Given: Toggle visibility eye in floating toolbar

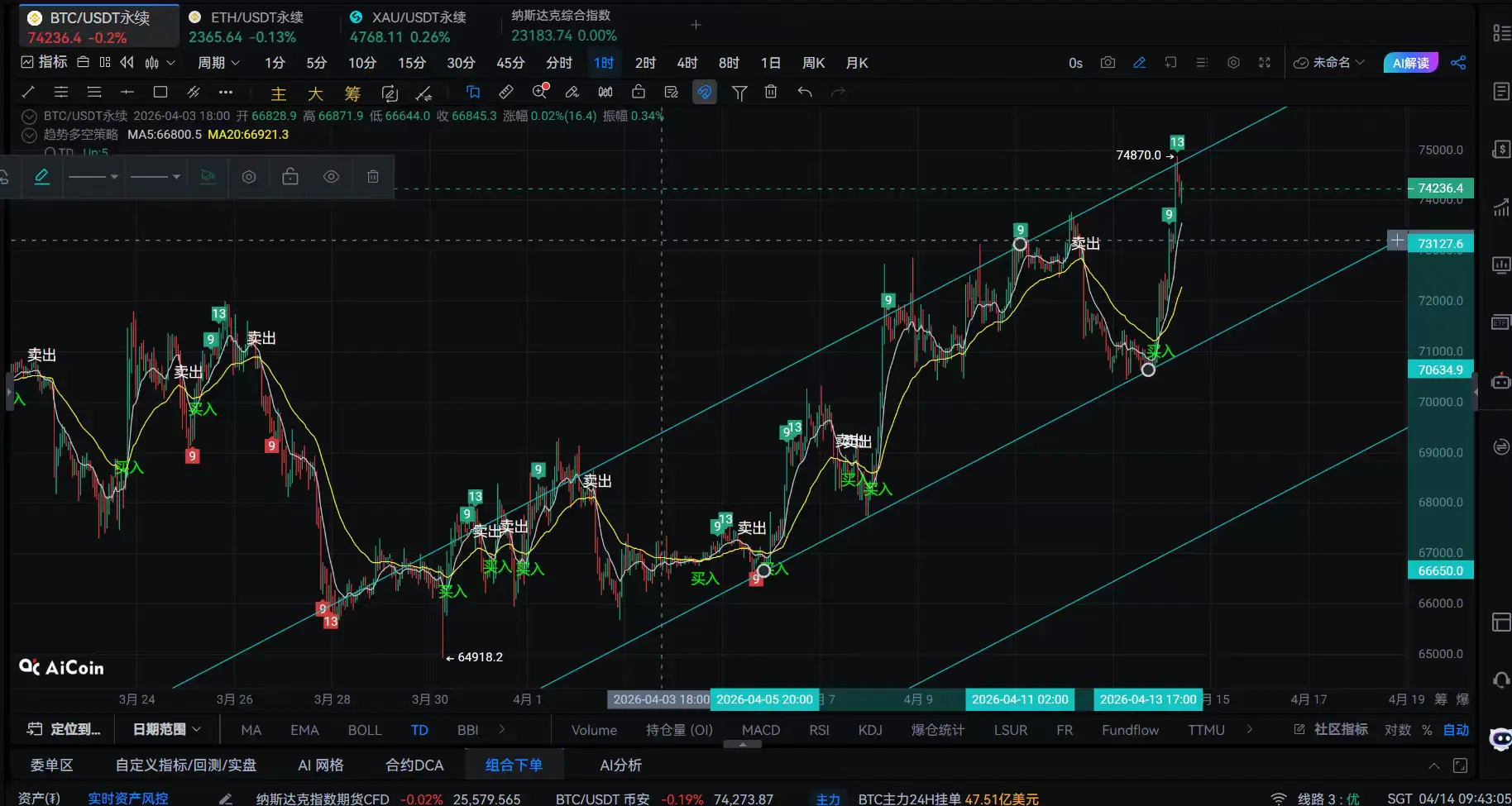Looking at the screenshot, I should 332,177.
